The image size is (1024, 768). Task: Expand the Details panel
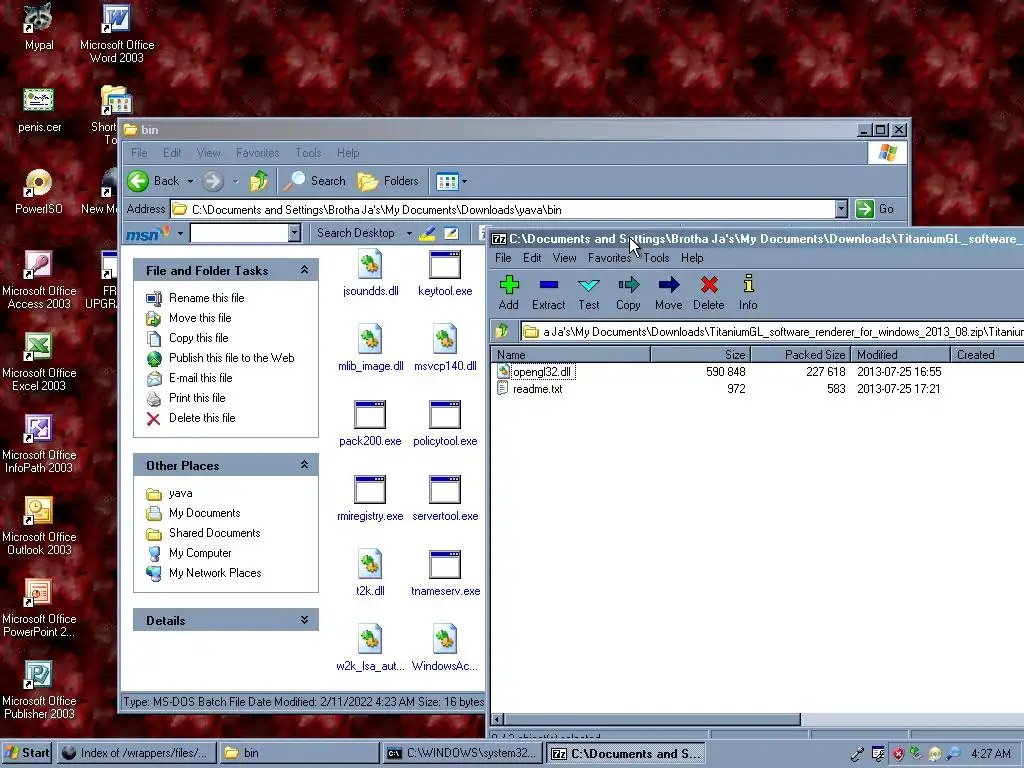coord(304,620)
